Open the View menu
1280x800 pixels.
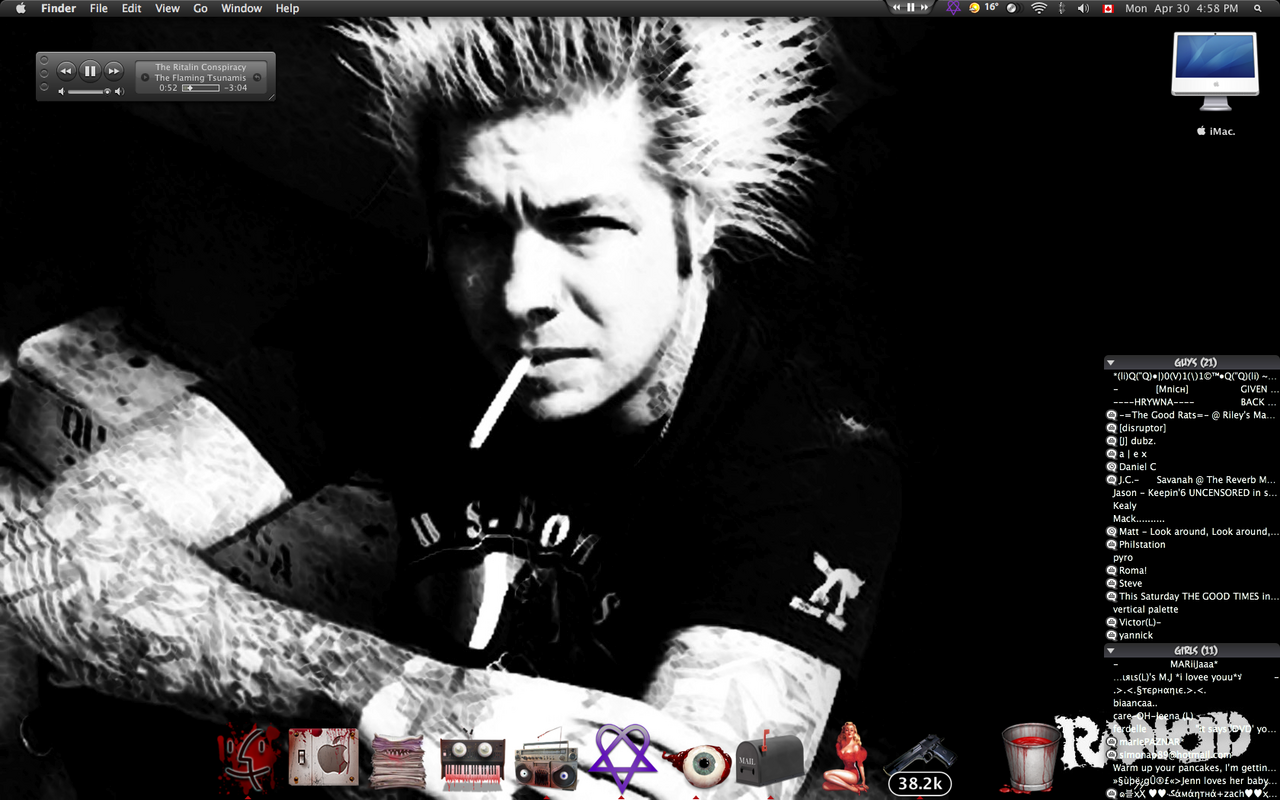click(x=167, y=8)
